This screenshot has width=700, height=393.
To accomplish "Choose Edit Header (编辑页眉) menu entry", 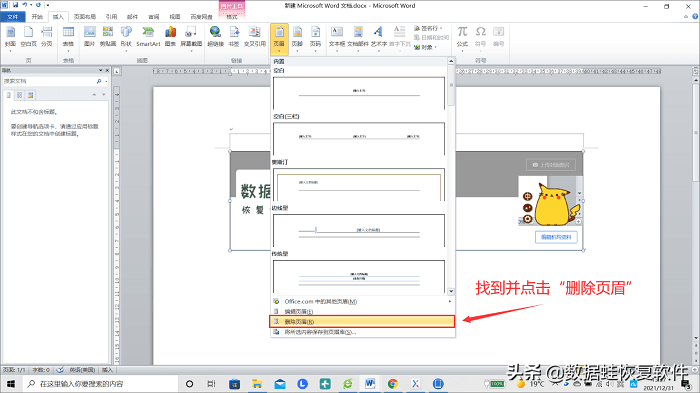I will coord(362,311).
